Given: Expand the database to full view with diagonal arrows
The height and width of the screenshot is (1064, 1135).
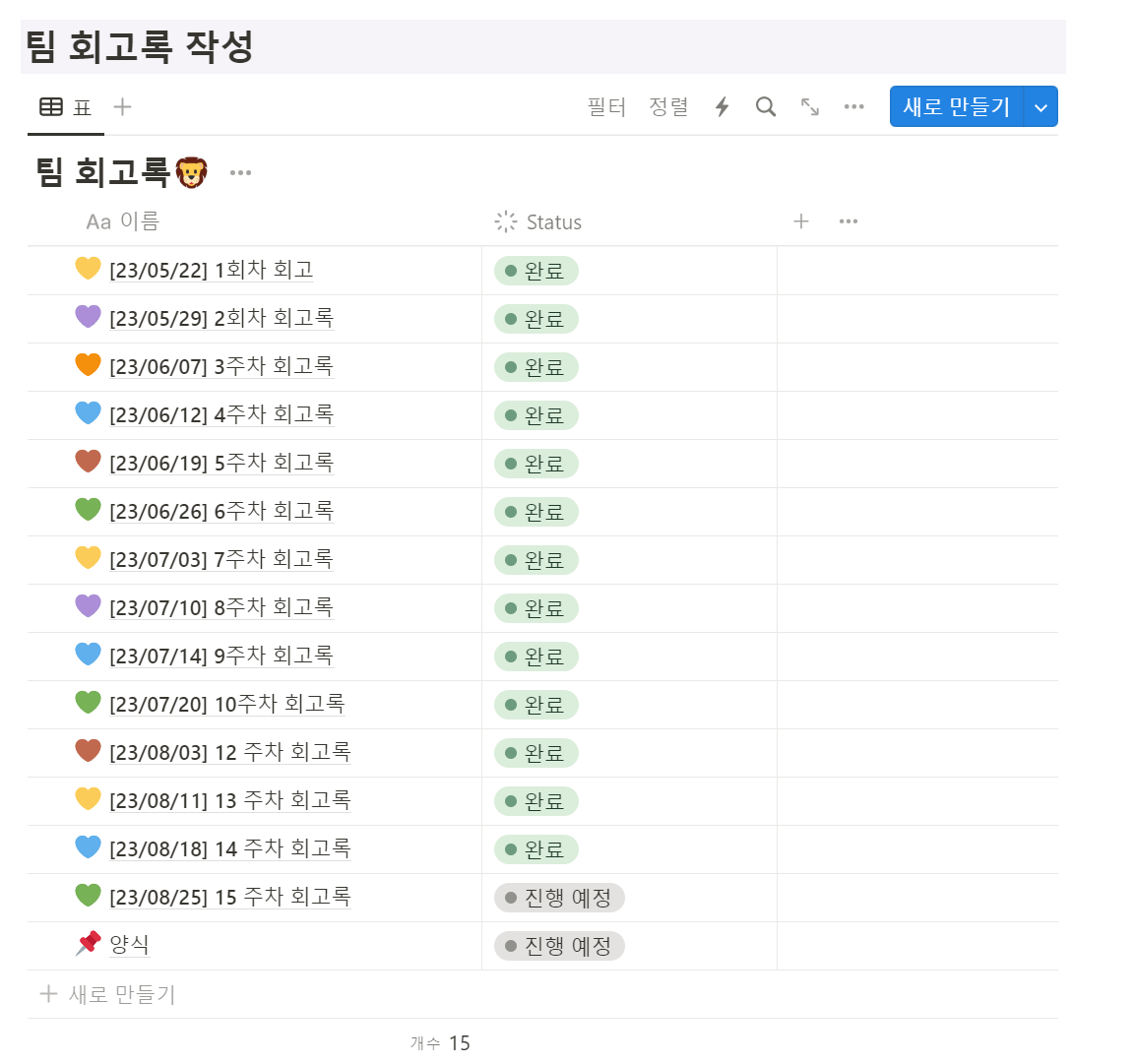Looking at the screenshot, I should pos(809,106).
